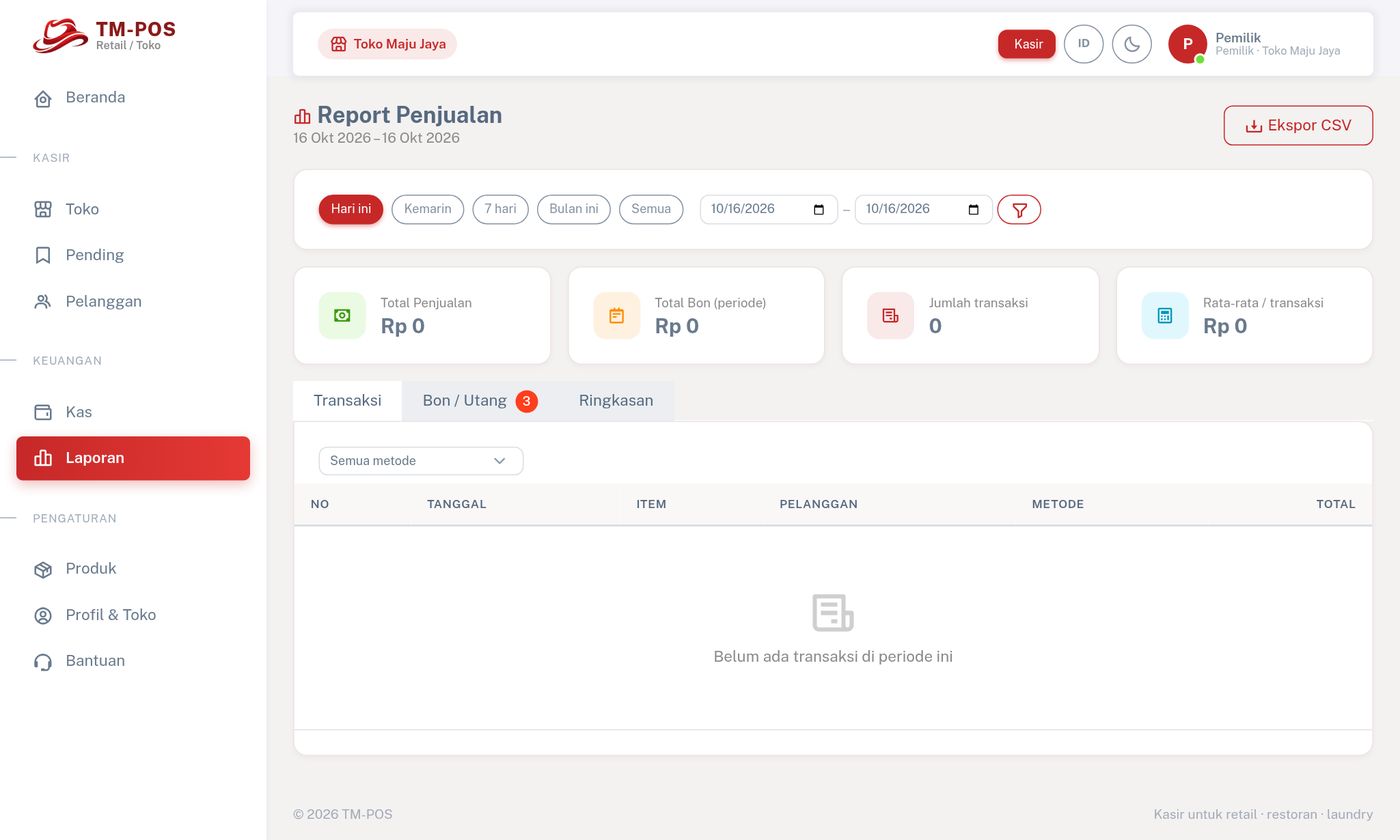
Task: Open Bantuan in the sidebar
Action: [x=133, y=661]
